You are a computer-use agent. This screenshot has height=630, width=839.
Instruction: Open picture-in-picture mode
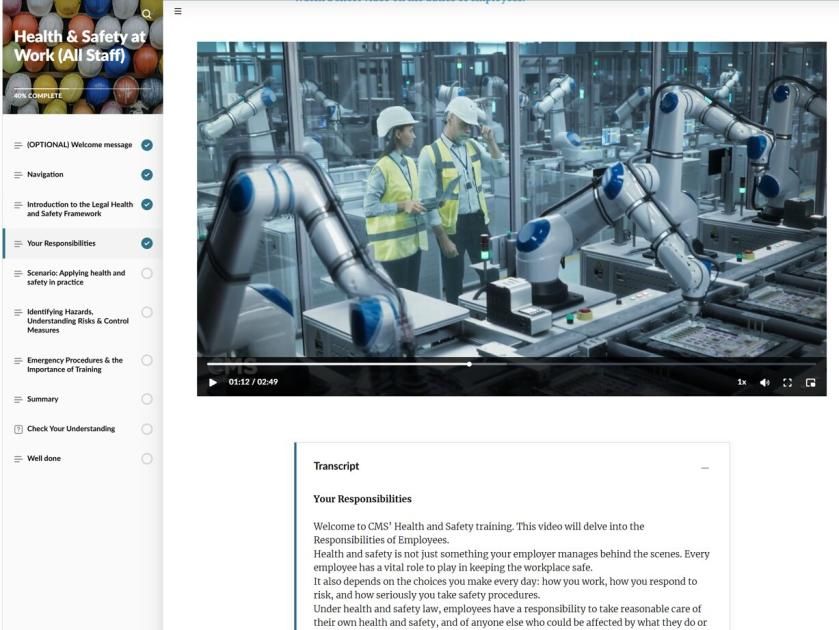(x=811, y=382)
